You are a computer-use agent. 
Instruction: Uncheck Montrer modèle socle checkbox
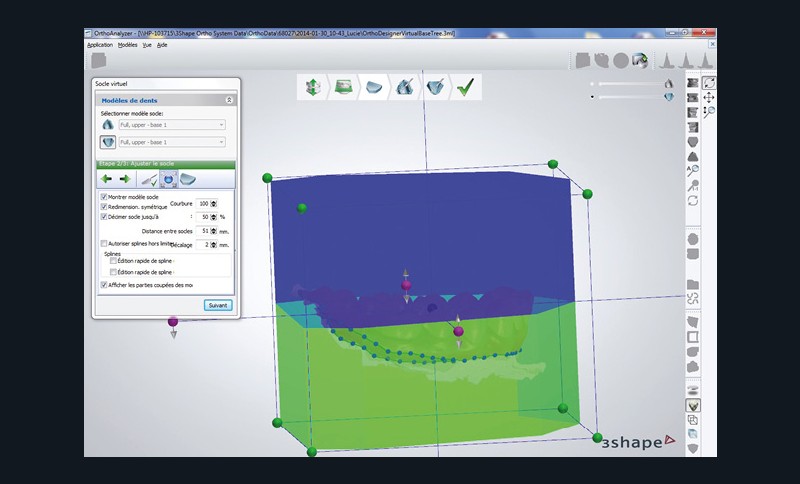[x=105, y=197]
